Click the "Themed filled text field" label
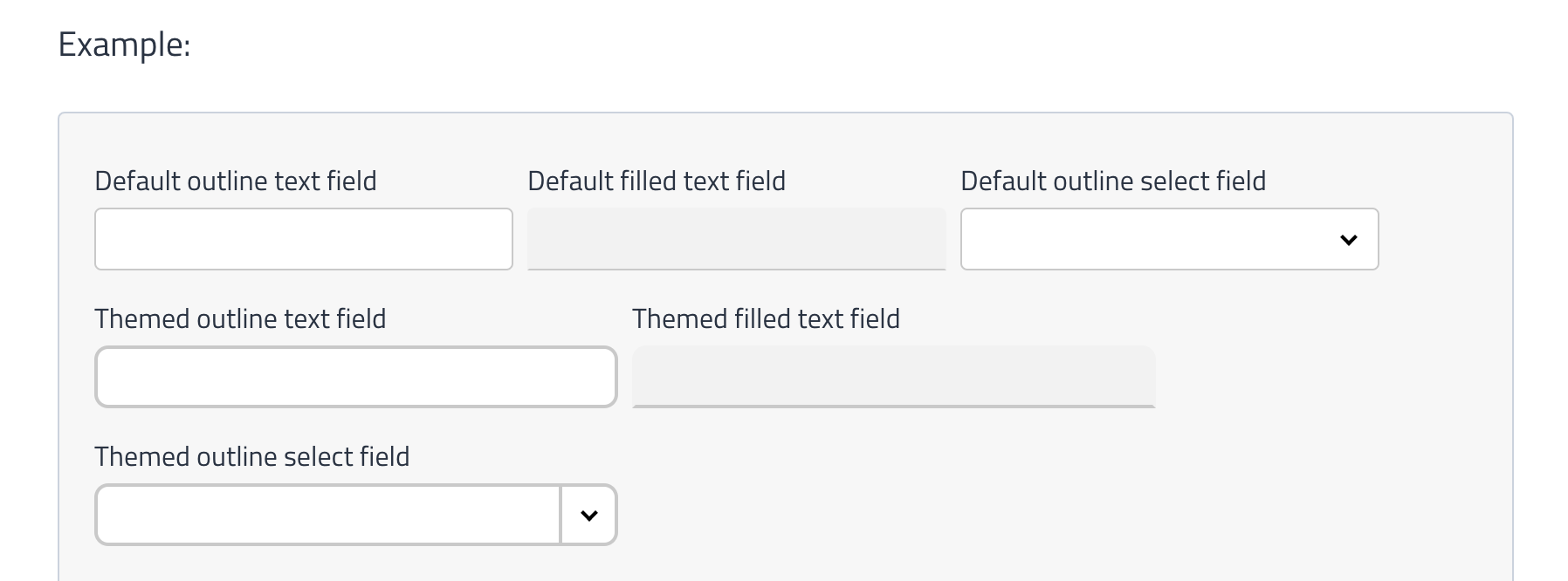1568x581 pixels. 766,319
